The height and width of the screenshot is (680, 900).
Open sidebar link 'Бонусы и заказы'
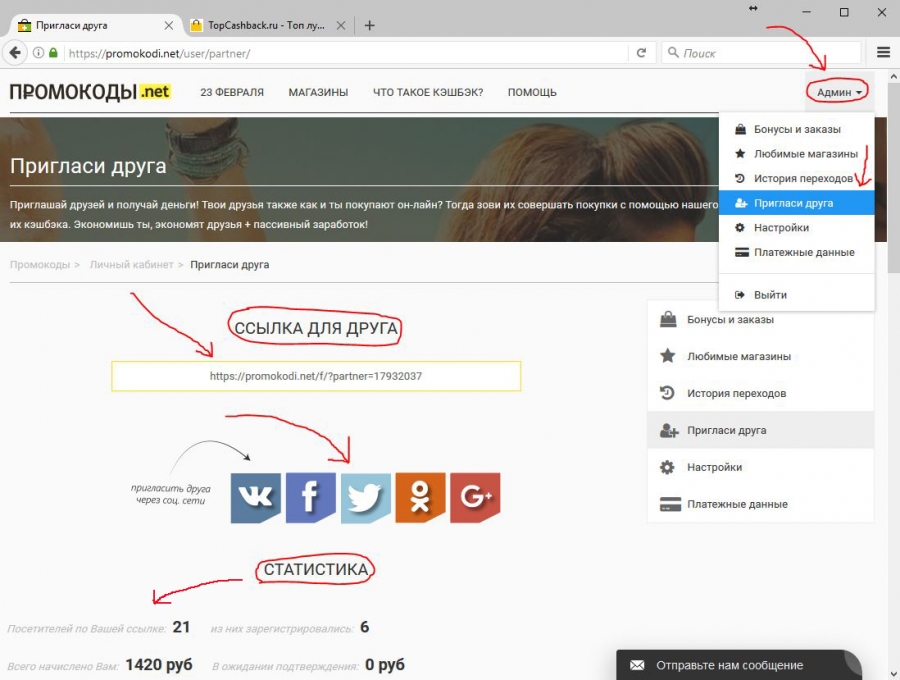(x=761, y=319)
